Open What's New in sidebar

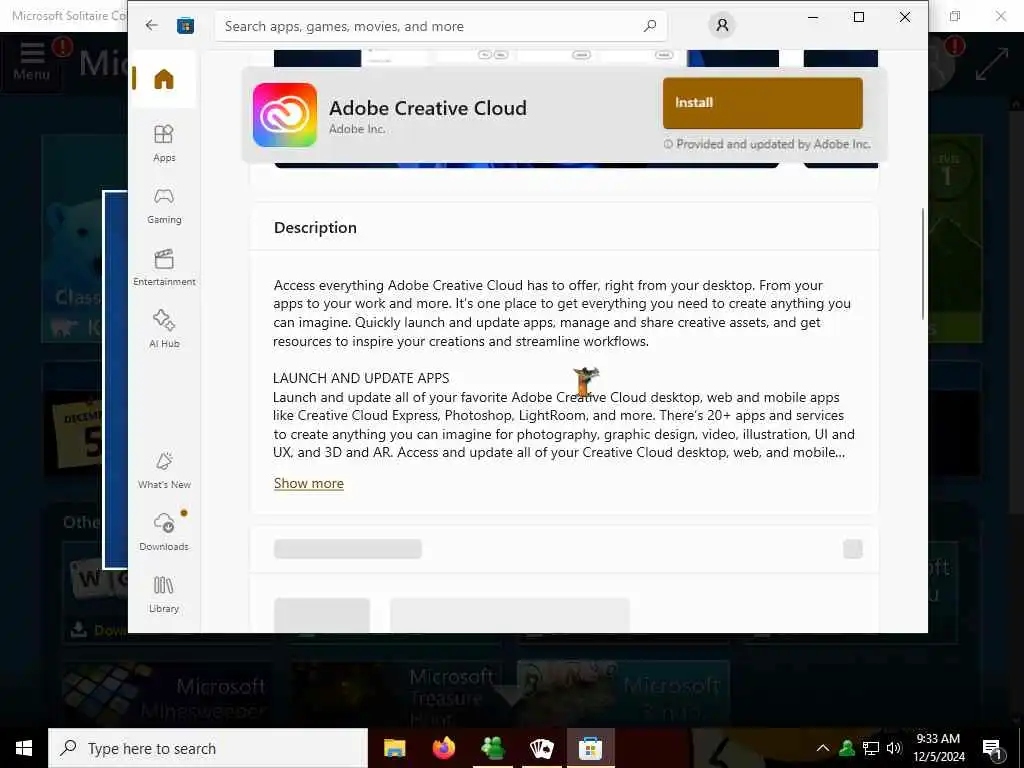pos(164,470)
